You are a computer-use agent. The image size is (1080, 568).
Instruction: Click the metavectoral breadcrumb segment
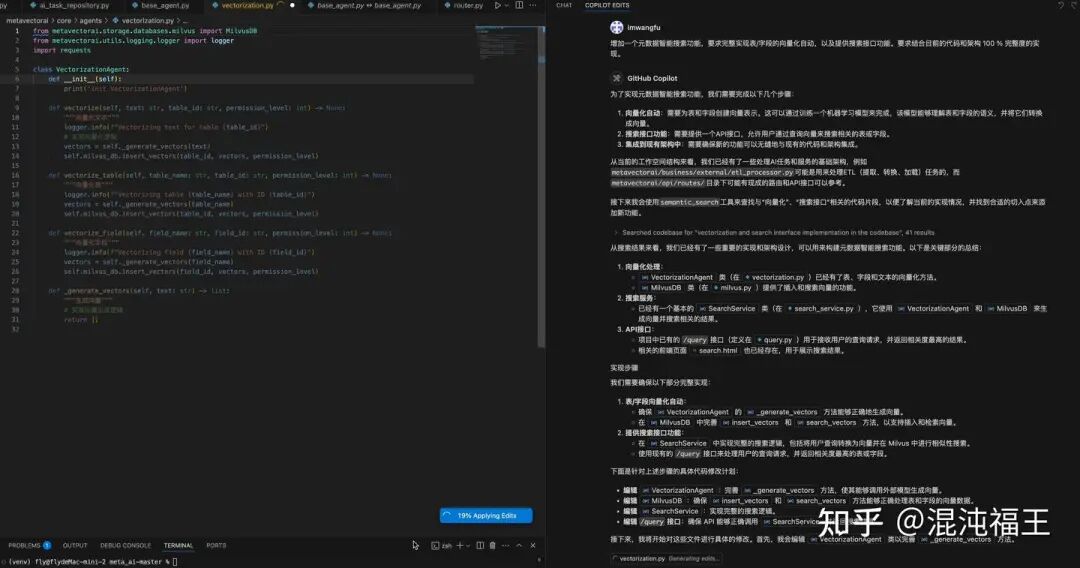[27, 21]
